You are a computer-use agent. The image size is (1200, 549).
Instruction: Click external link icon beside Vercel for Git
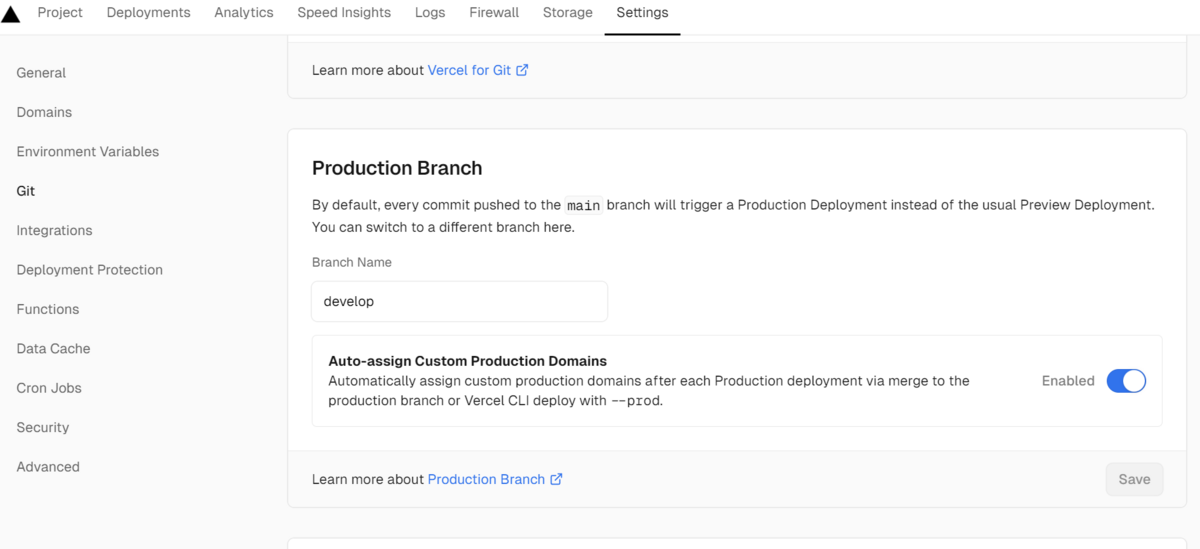click(522, 70)
